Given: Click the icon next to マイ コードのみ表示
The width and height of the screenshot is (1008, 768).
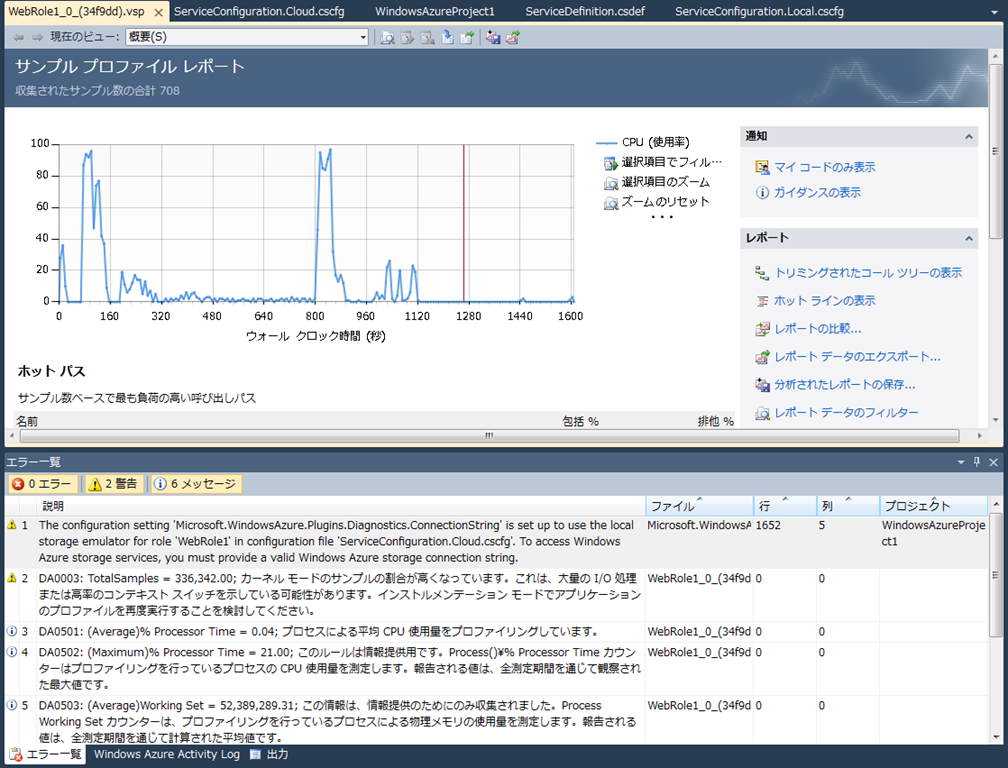Looking at the screenshot, I should point(762,167).
